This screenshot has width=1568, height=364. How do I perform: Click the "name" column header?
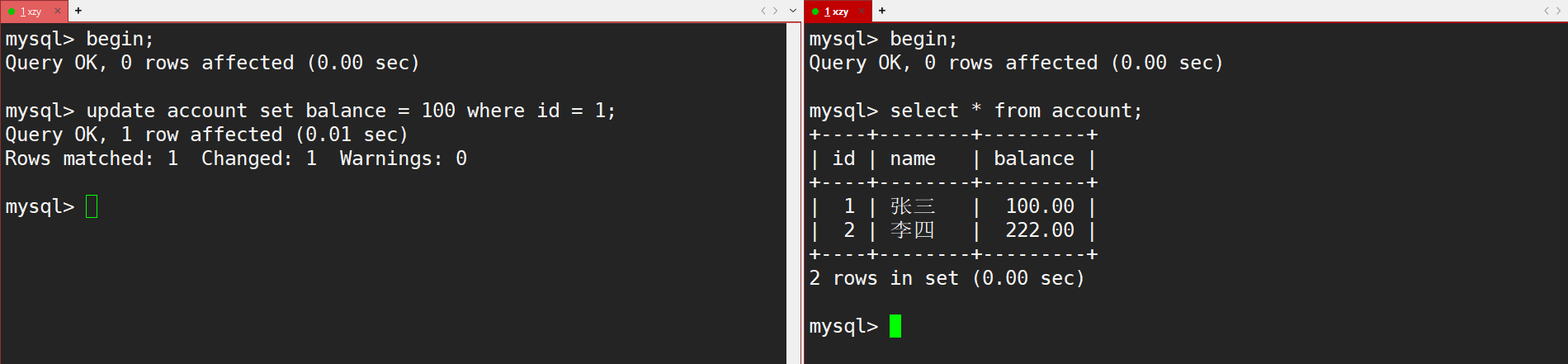click(x=913, y=158)
